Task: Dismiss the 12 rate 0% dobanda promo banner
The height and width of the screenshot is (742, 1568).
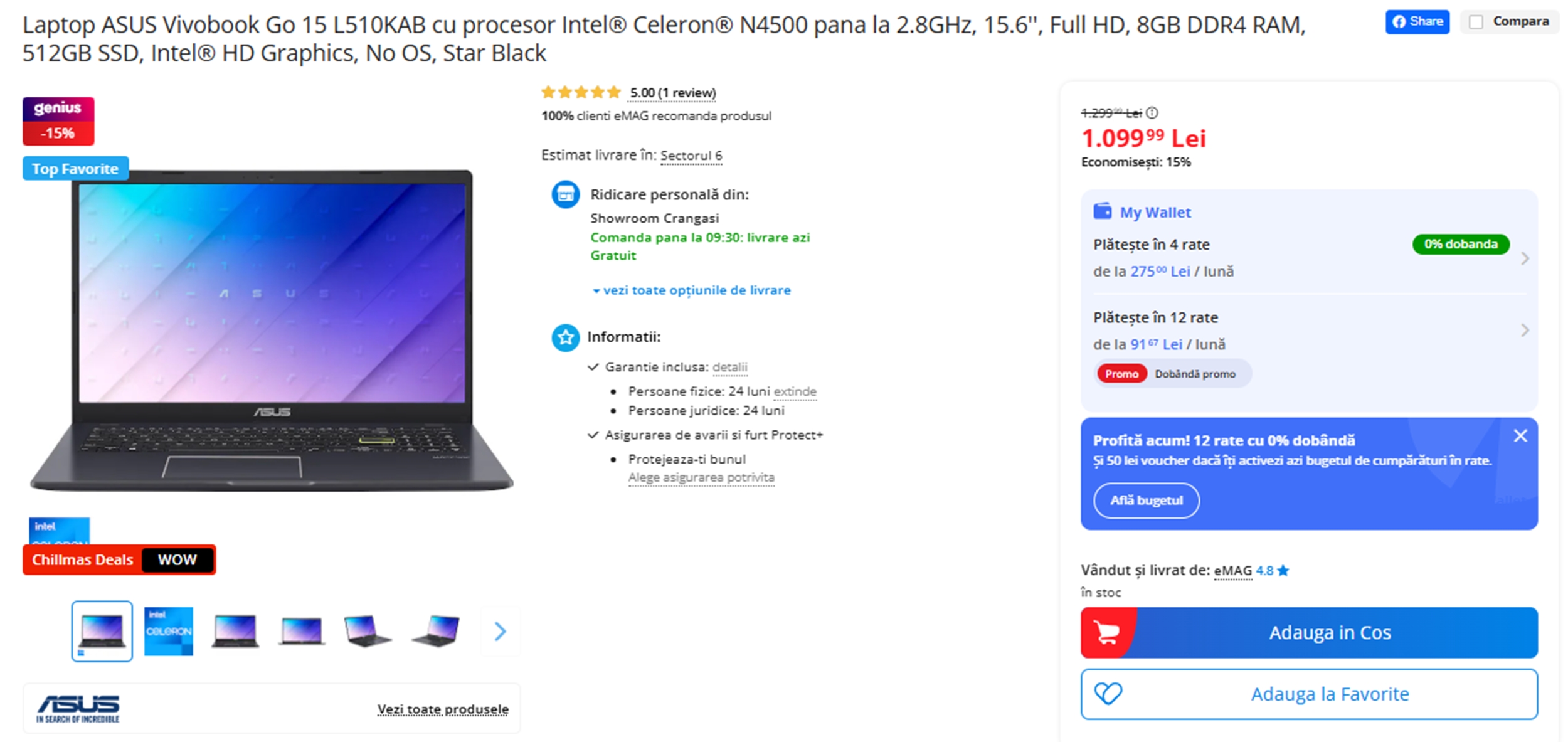Action: (x=1520, y=435)
